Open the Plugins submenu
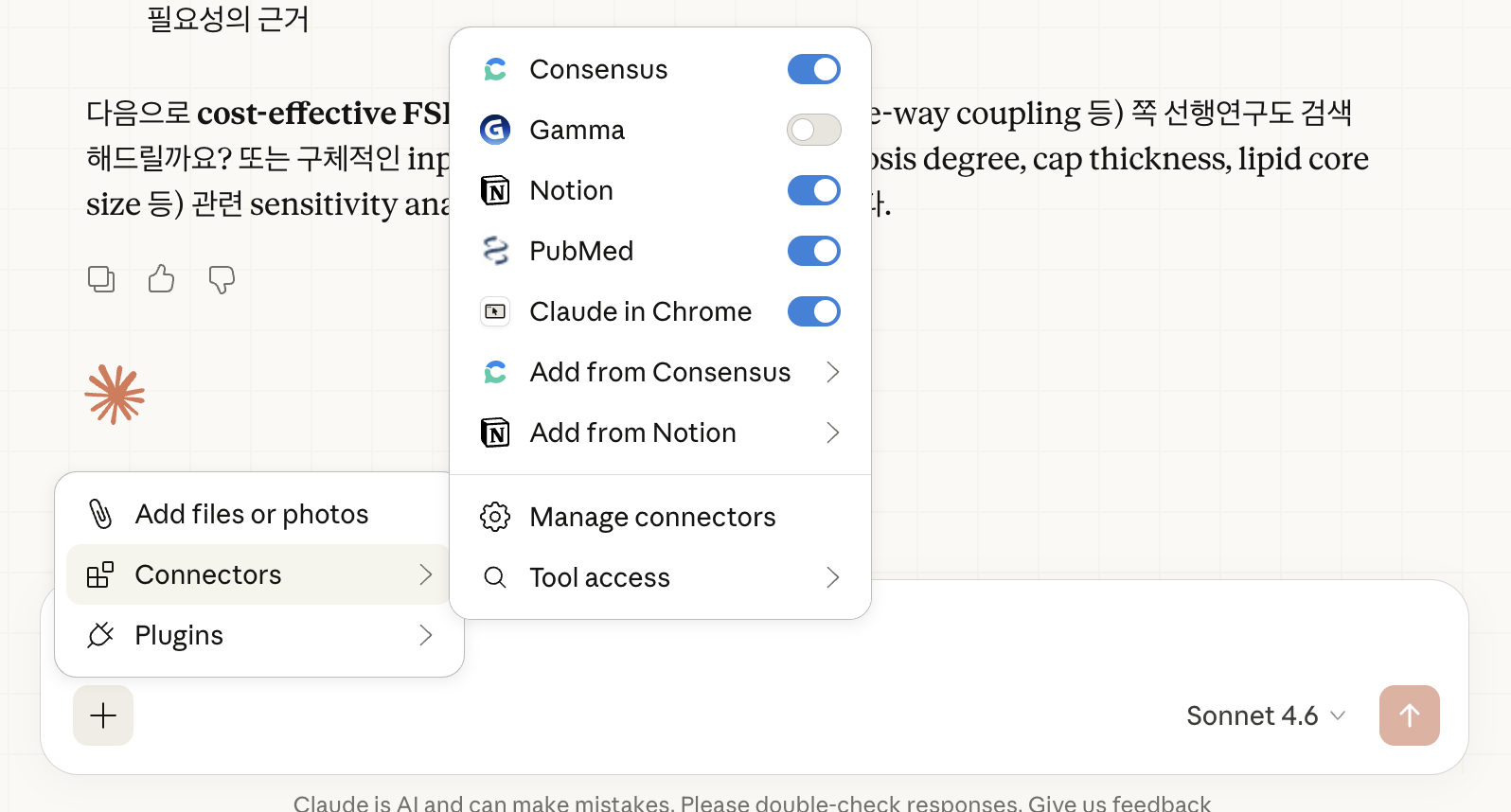 tap(259, 635)
